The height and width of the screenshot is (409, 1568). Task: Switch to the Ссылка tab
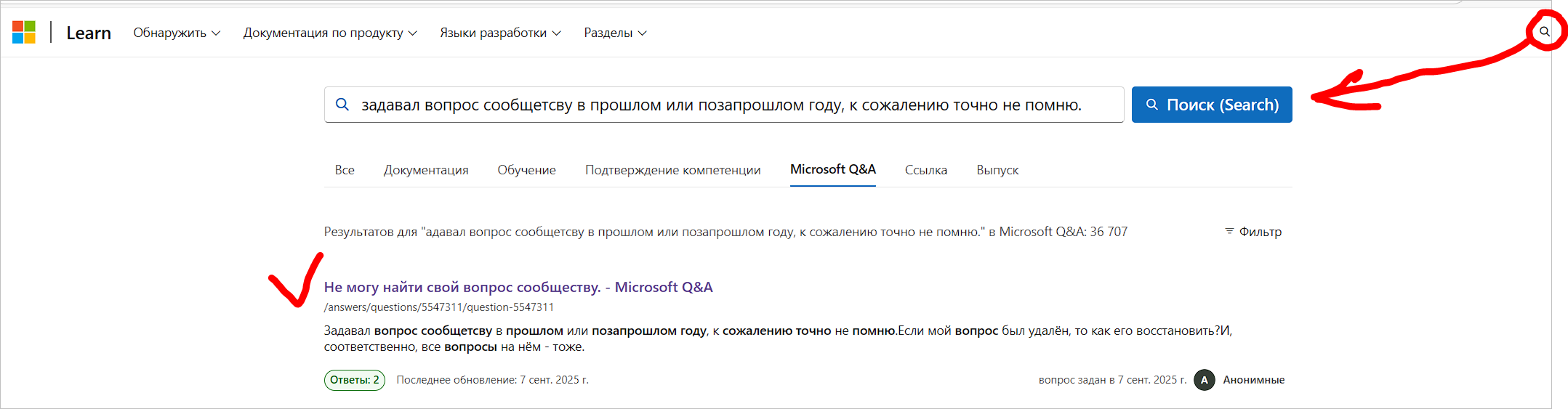[x=926, y=170]
